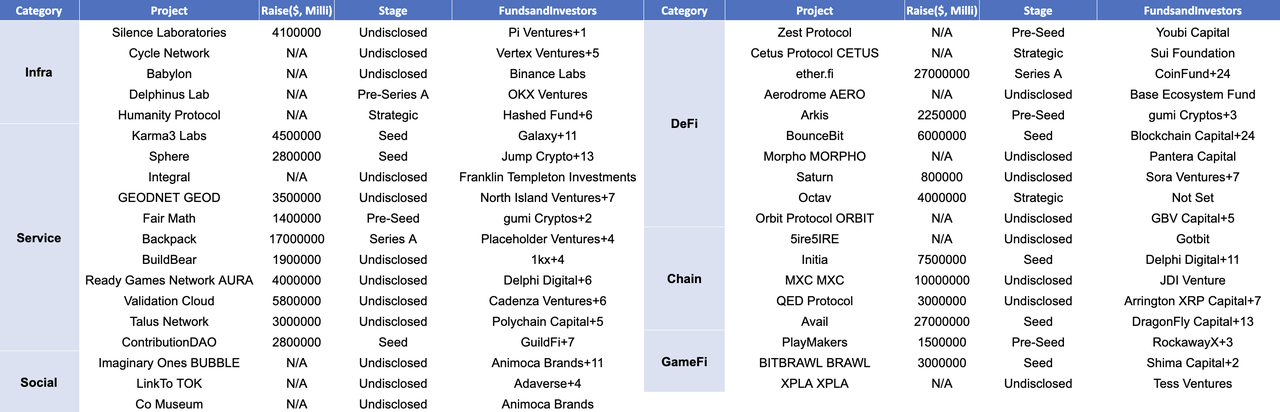Viewport: 1280px width, 412px height.
Task: Select the XPLA XPLA project cell
Action: pyautogui.click(x=815, y=383)
